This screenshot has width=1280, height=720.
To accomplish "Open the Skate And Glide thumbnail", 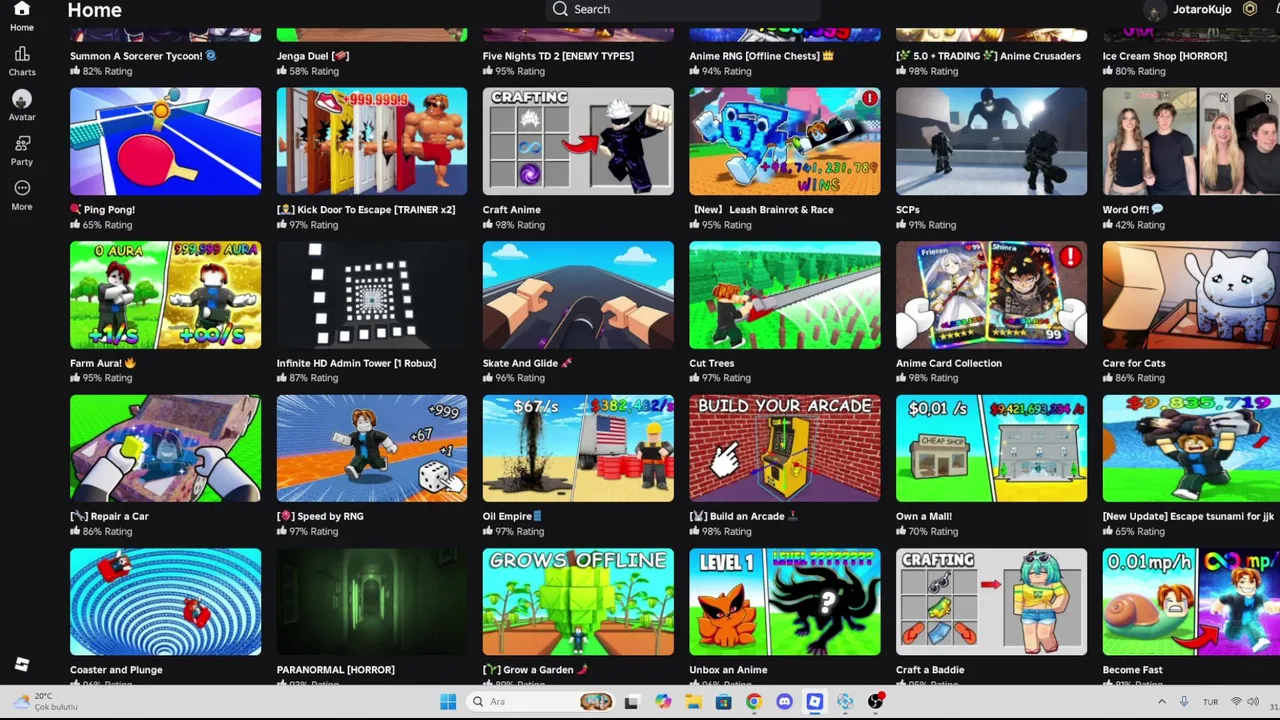I will click(578, 295).
